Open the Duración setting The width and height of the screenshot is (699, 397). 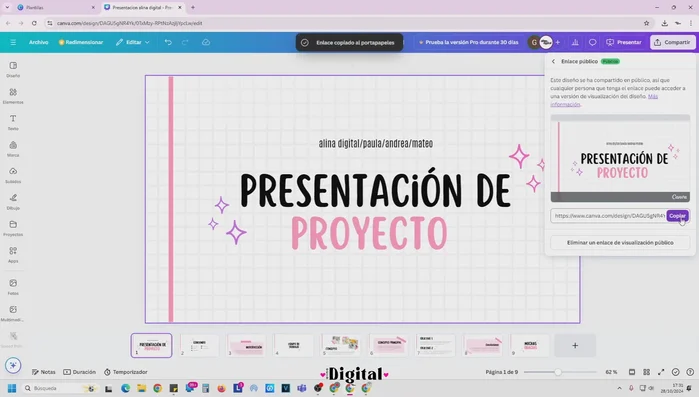(79, 372)
